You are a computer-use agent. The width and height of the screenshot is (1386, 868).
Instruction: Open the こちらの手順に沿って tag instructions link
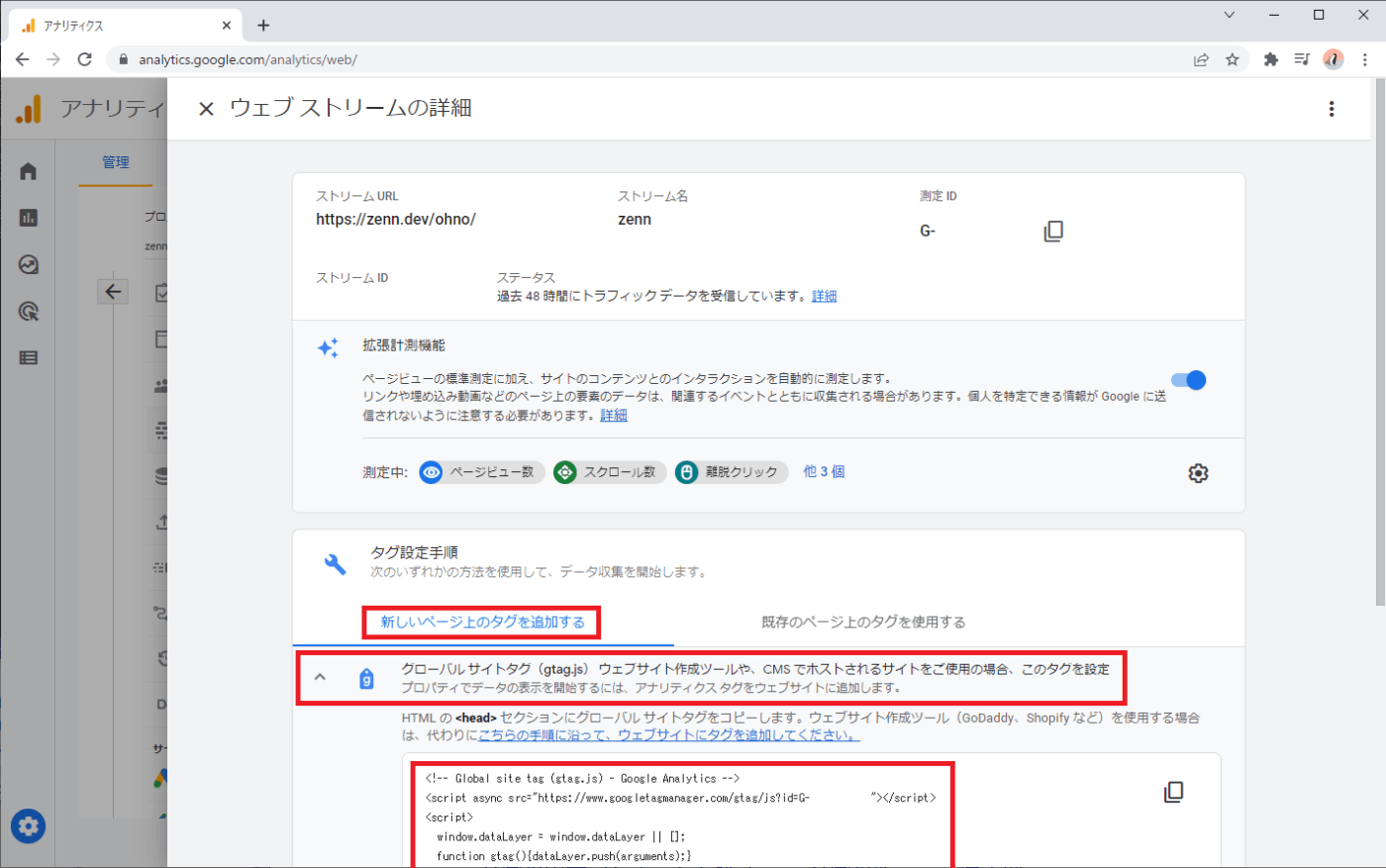(668, 735)
